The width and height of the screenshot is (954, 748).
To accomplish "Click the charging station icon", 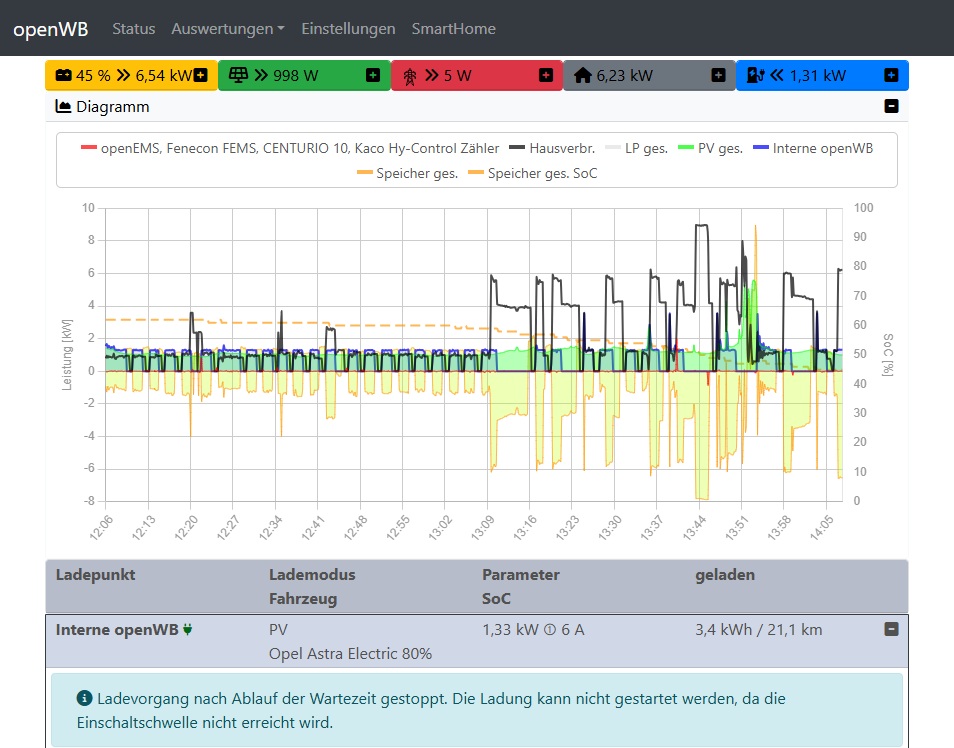I will (756, 75).
